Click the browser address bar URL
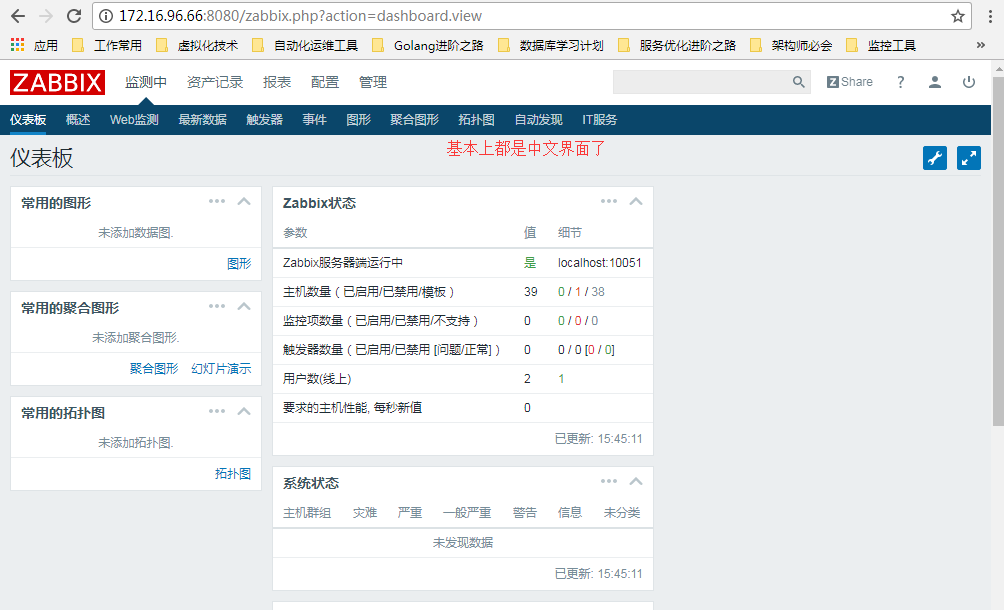This screenshot has width=1004, height=610. pos(300,16)
